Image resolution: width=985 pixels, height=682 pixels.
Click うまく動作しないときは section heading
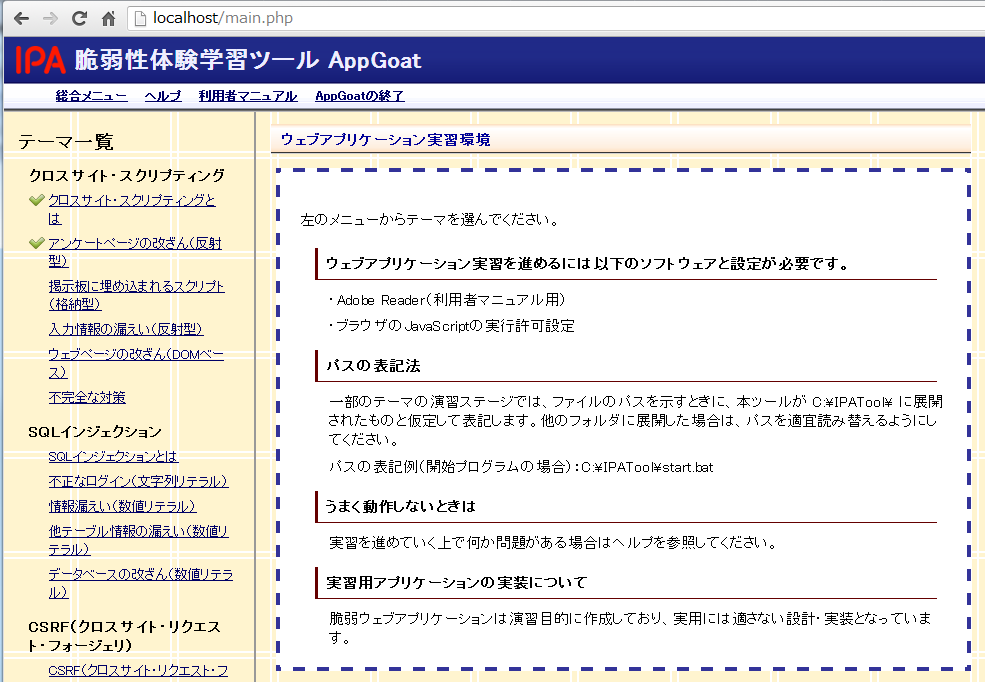pos(400,507)
